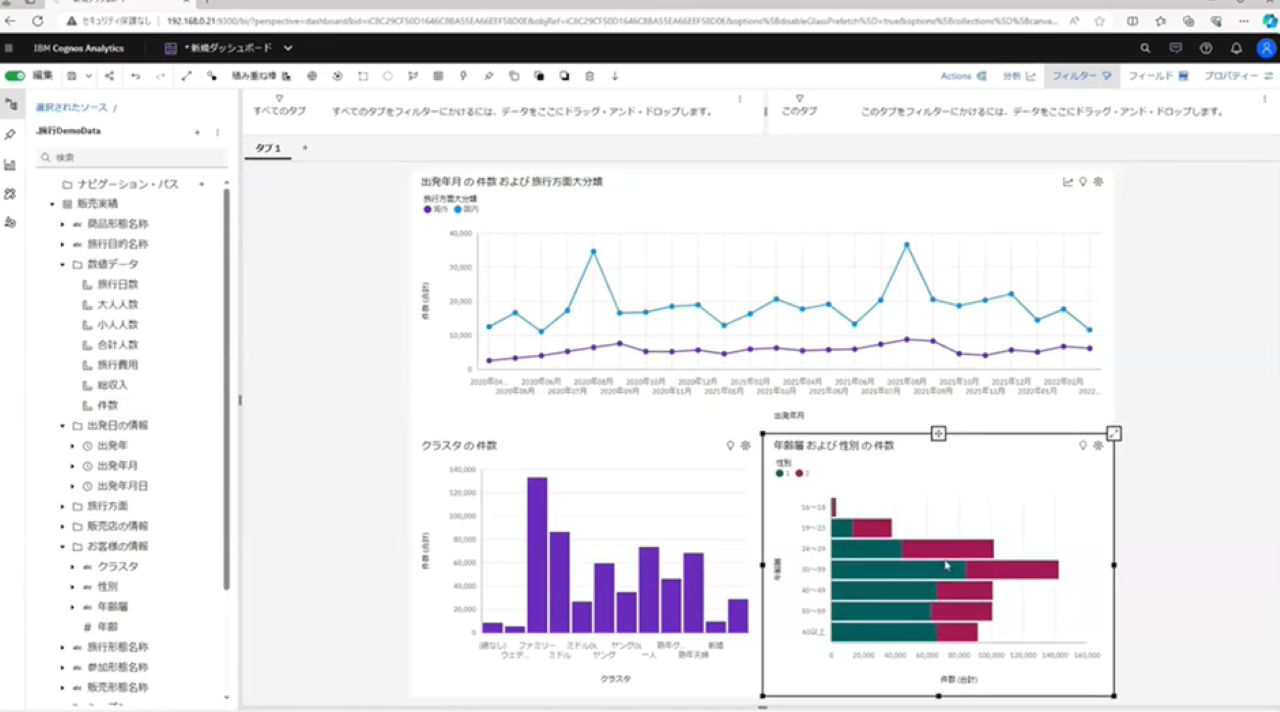The height and width of the screenshot is (712, 1280).
Task: Click the save dropdown arrow in toolbar
Action: click(88, 76)
